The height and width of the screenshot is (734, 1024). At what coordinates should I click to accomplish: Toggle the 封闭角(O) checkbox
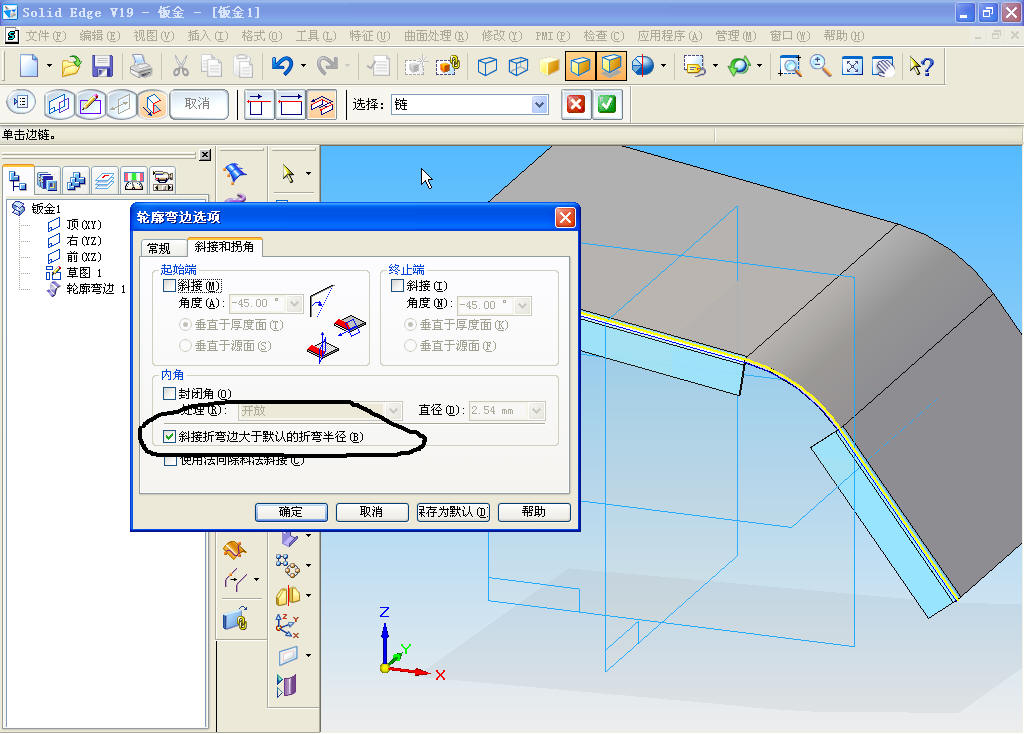[x=169, y=393]
